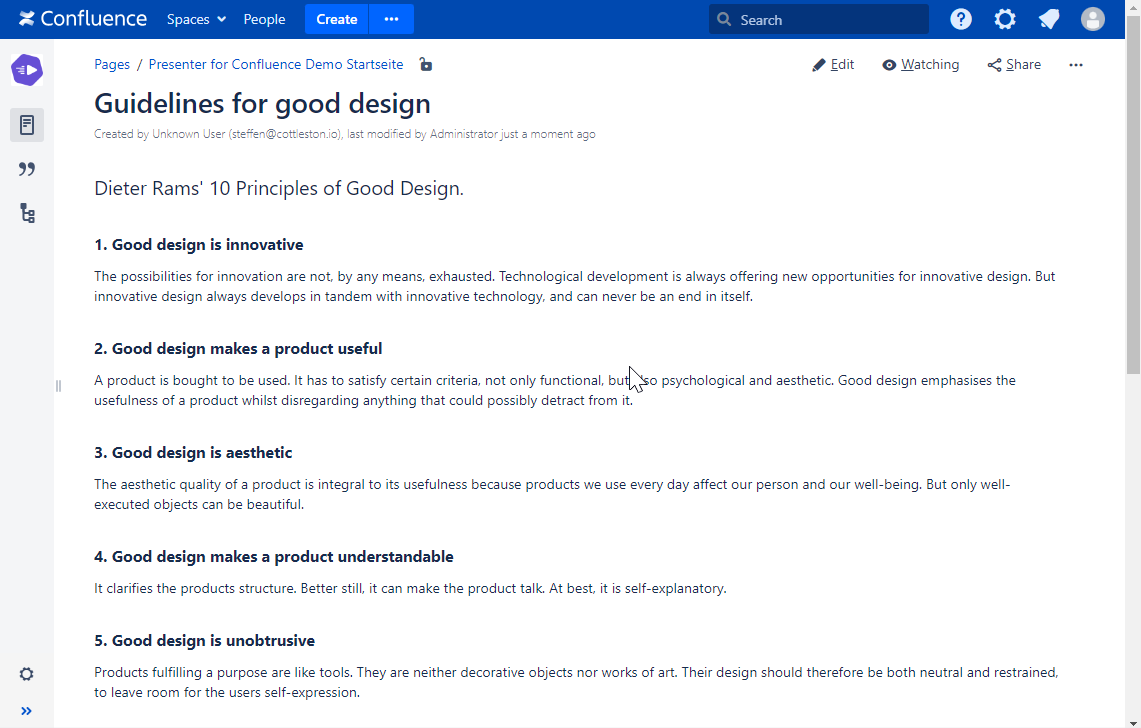Go to Pages via the breadcrumb link
This screenshot has height=728, width=1141.
click(x=111, y=64)
